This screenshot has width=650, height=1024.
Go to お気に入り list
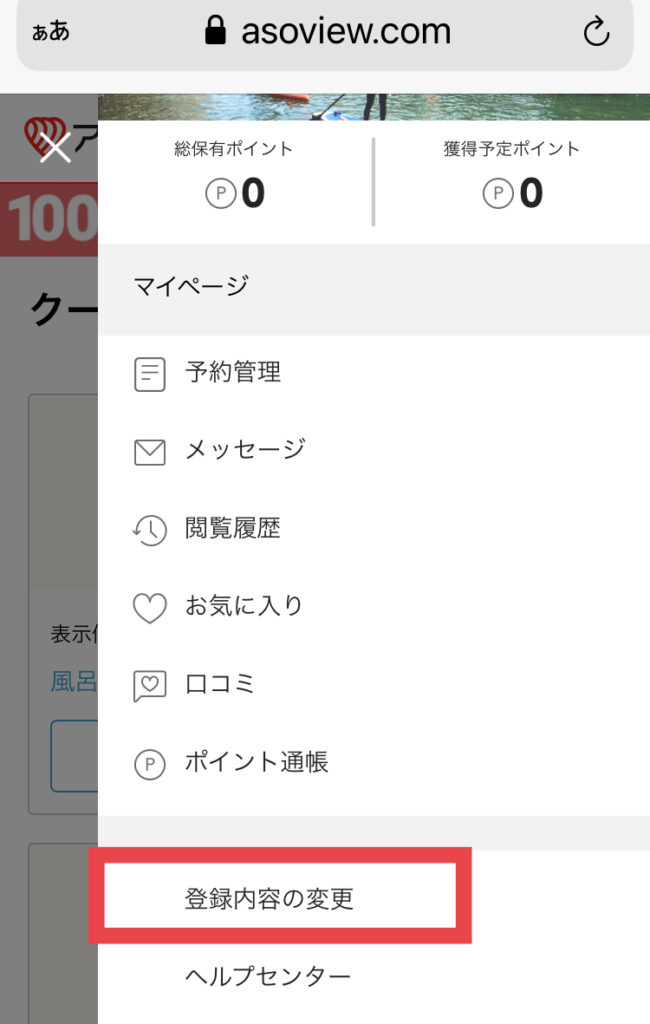point(374,607)
